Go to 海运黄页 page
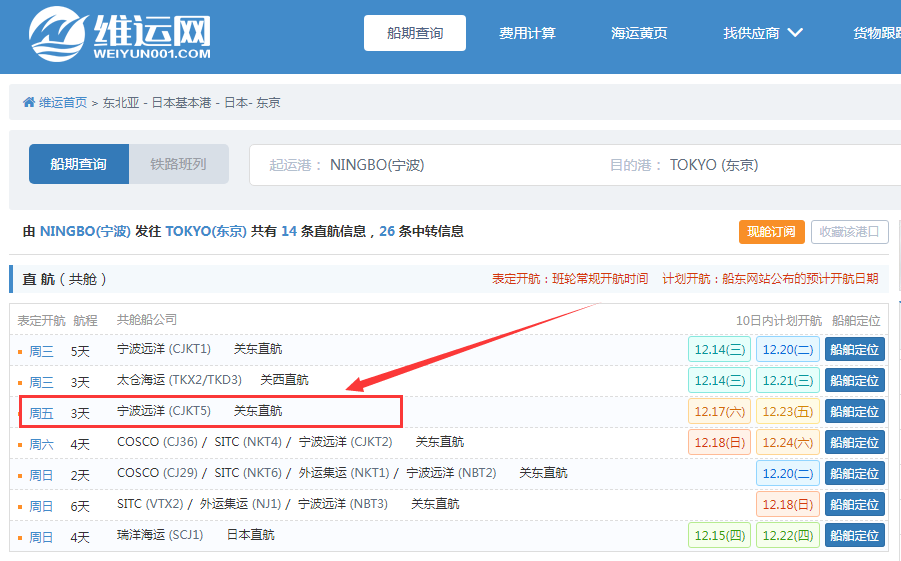 point(639,33)
